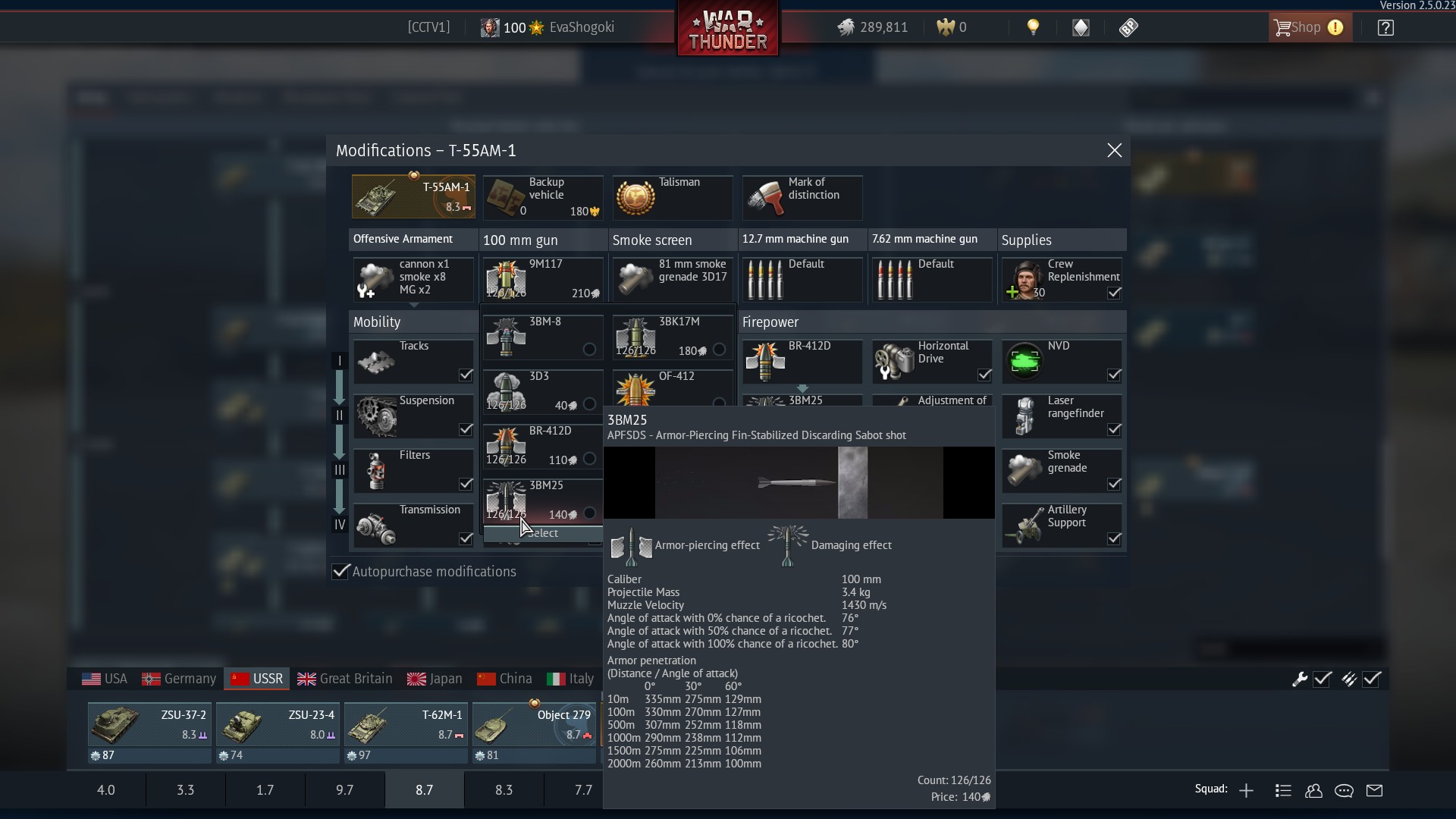Switch to the China nation tab

[504, 679]
